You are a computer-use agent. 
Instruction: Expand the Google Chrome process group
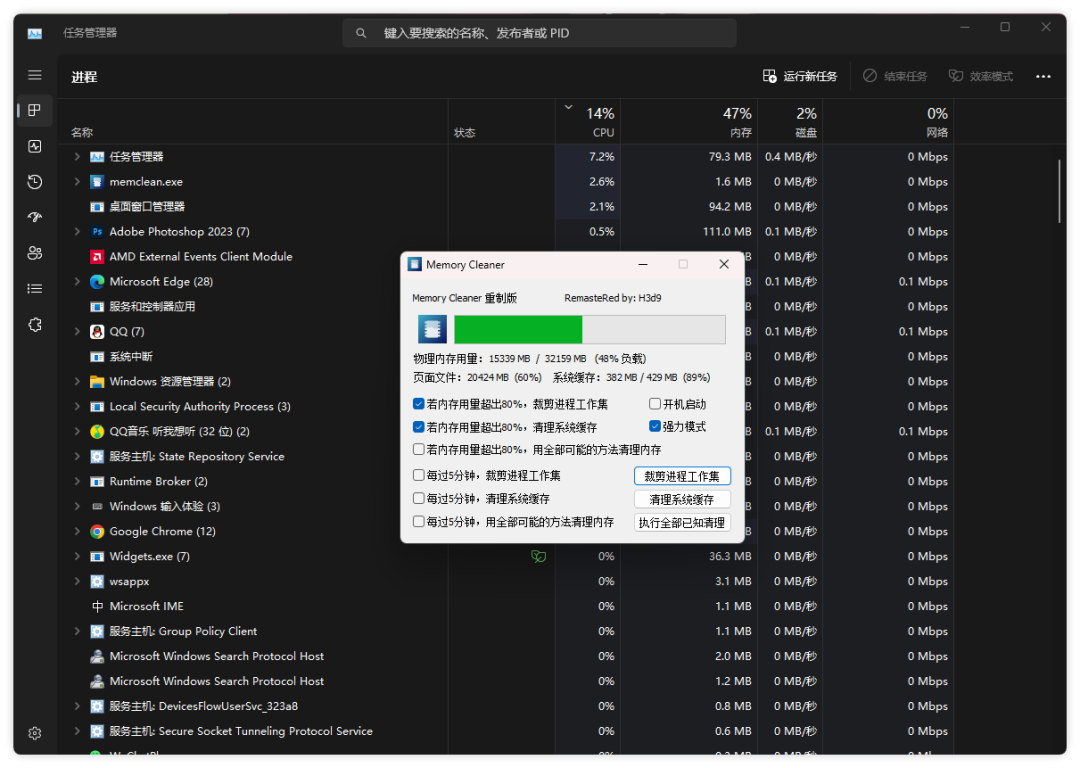coord(77,532)
